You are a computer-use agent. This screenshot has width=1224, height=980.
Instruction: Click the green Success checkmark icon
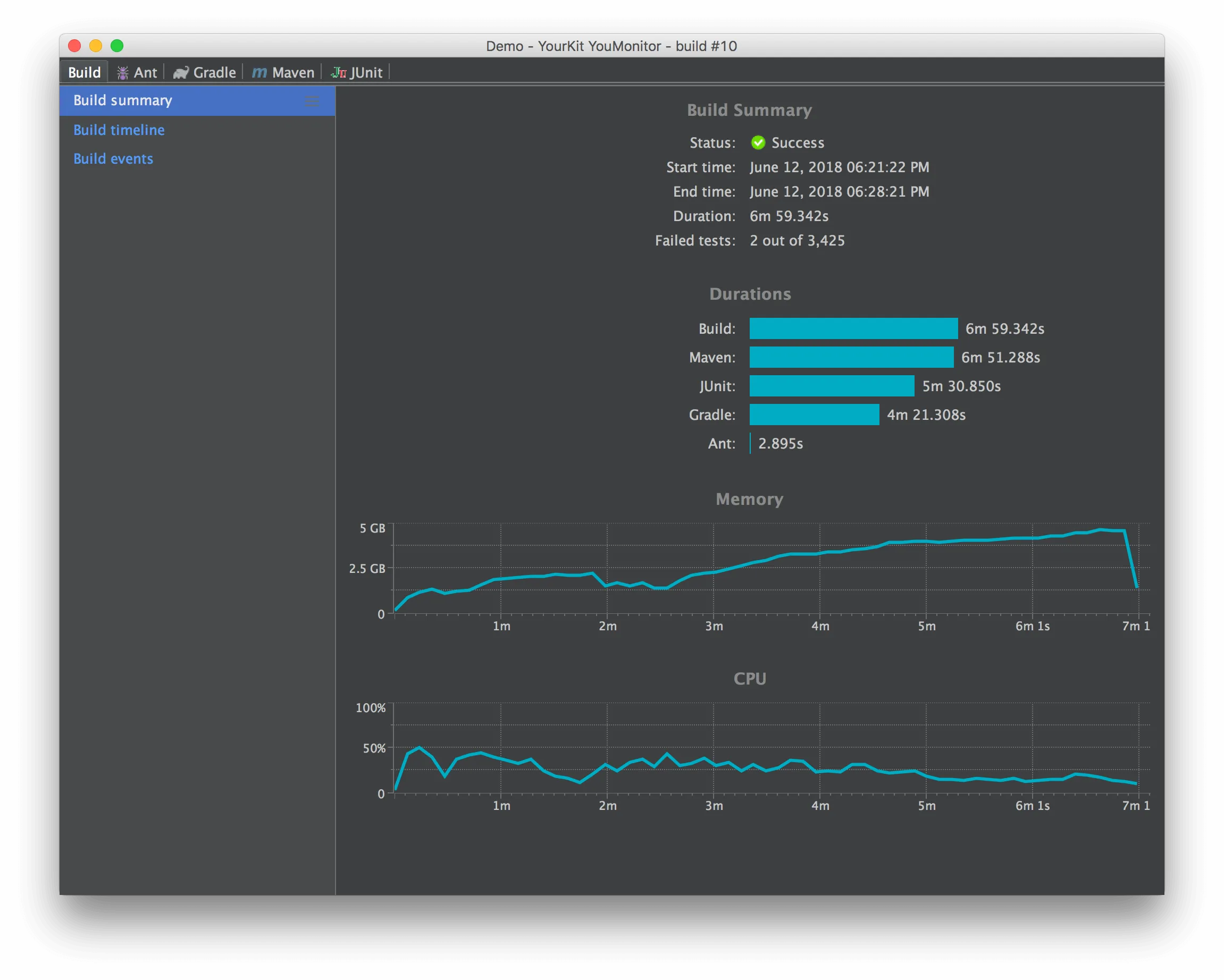coord(758,142)
